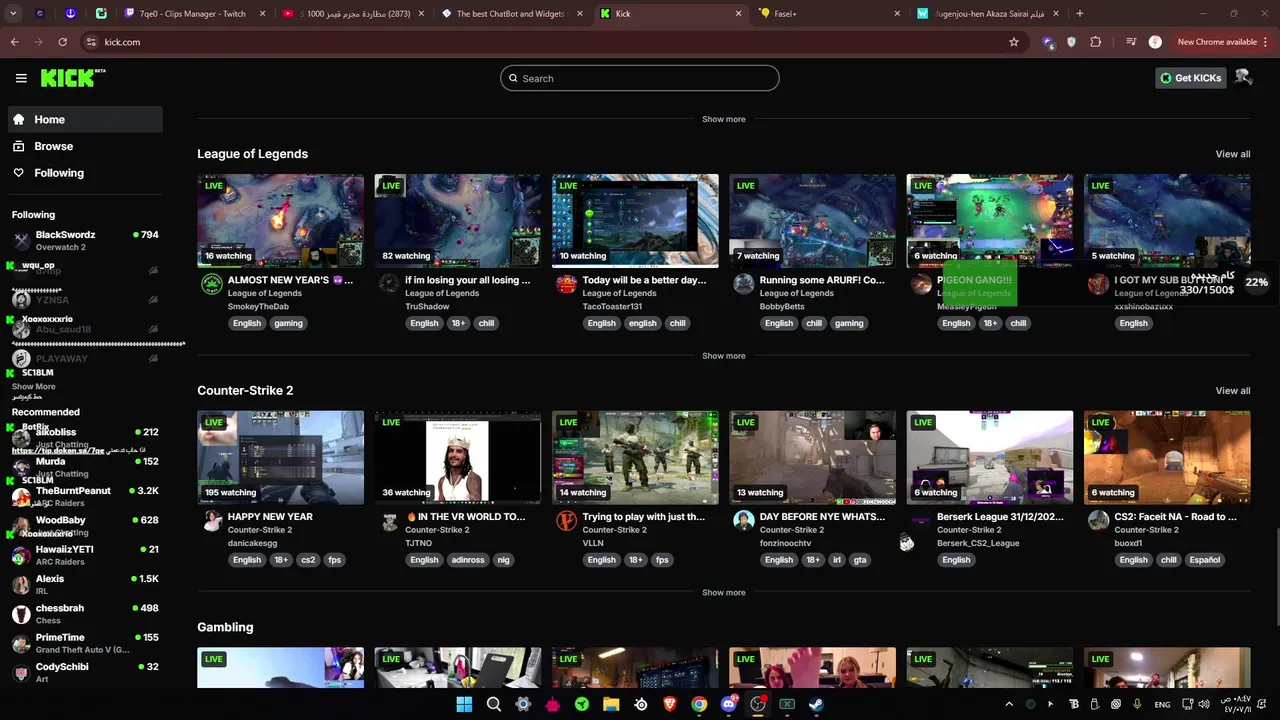This screenshot has height=720, width=1280.
Task: View all Counter-Strike 2 streams
Action: pos(1232,391)
